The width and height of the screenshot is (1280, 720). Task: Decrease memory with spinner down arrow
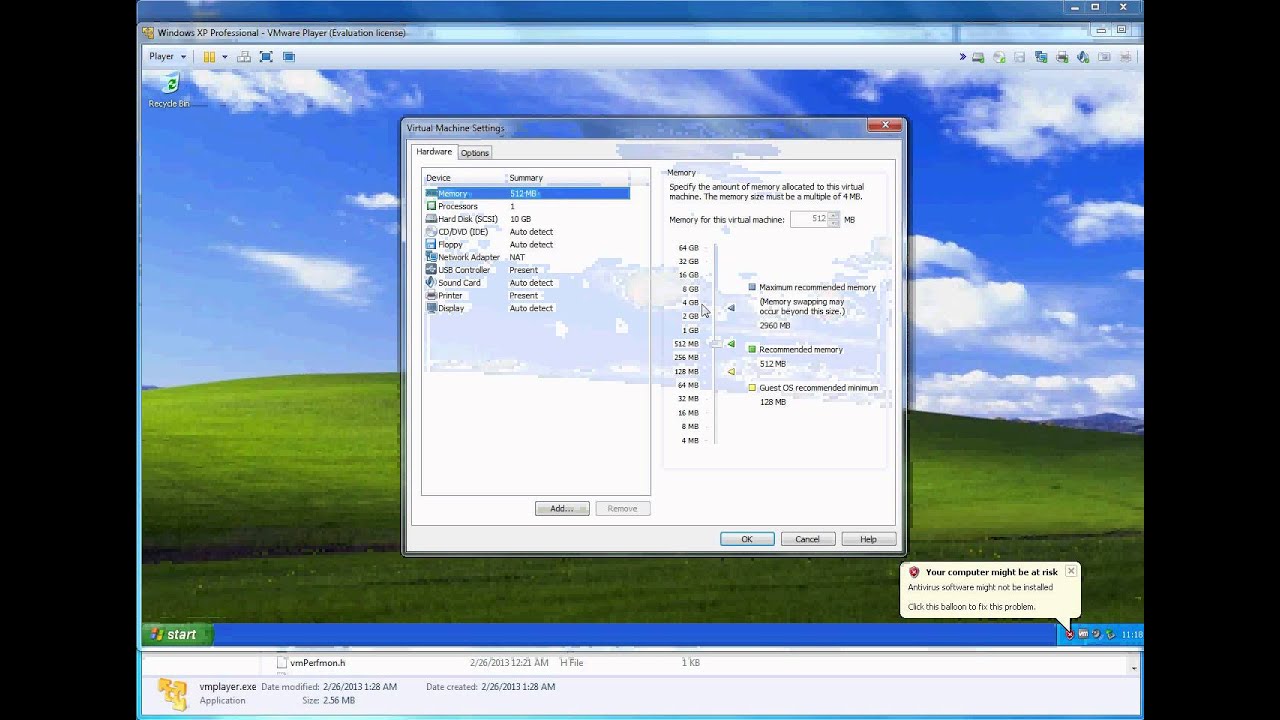(x=834, y=223)
